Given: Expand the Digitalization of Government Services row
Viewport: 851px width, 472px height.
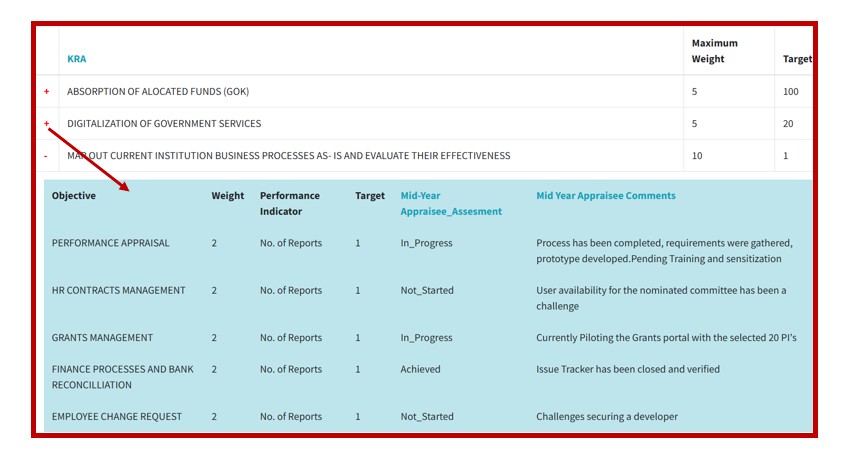Looking at the screenshot, I should point(46,124).
